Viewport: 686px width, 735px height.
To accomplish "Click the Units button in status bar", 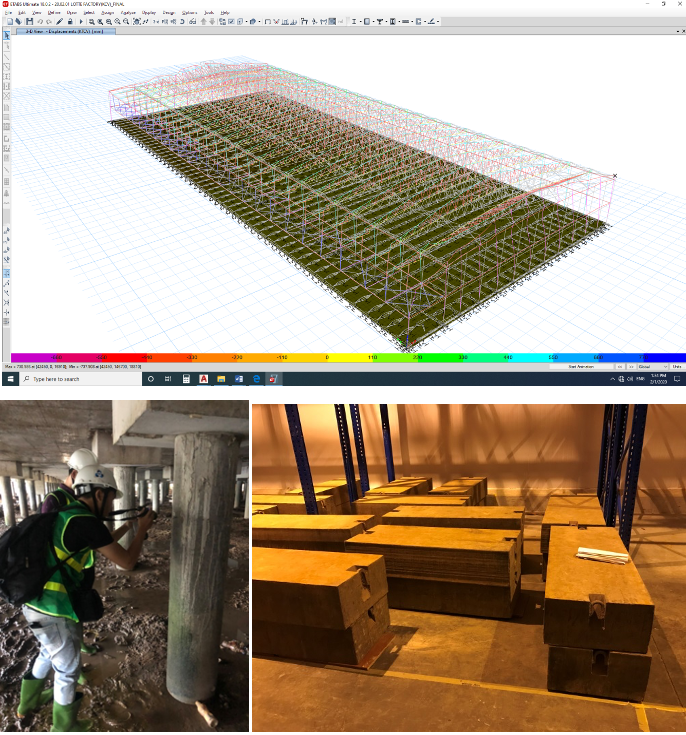I will (676, 367).
